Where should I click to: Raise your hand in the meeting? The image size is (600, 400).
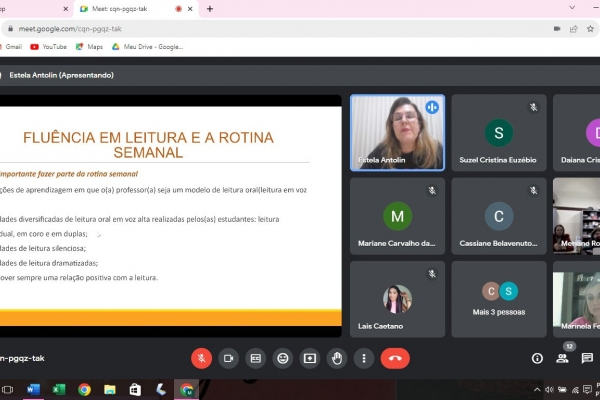pos(337,358)
